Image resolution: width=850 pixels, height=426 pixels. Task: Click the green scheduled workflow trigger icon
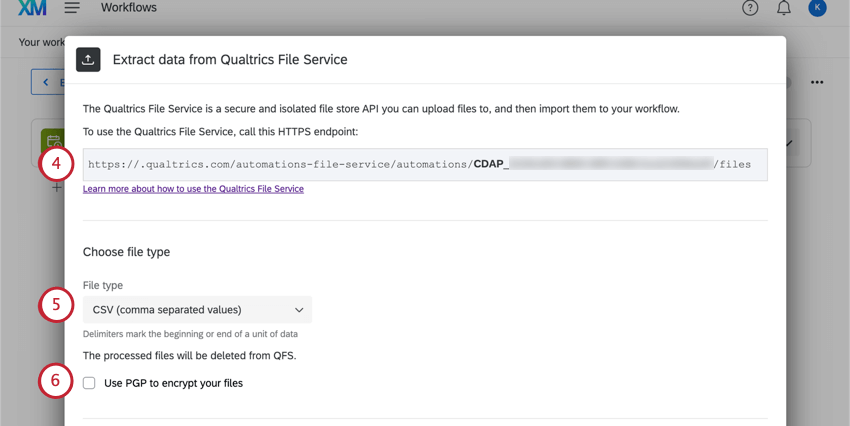(x=51, y=141)
